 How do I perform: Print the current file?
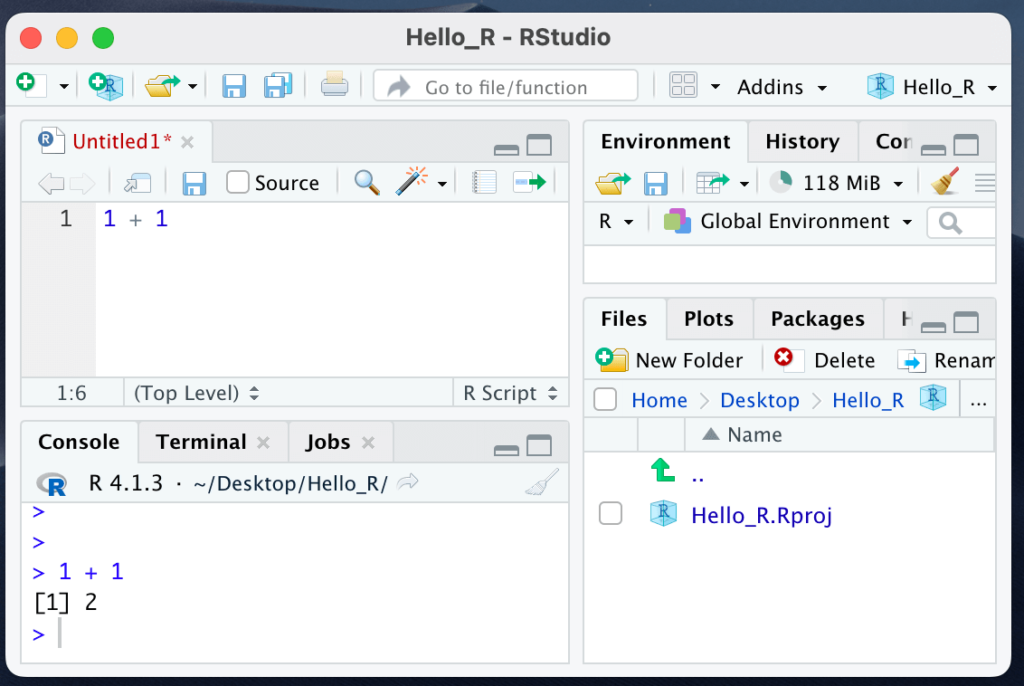[334, 86]
